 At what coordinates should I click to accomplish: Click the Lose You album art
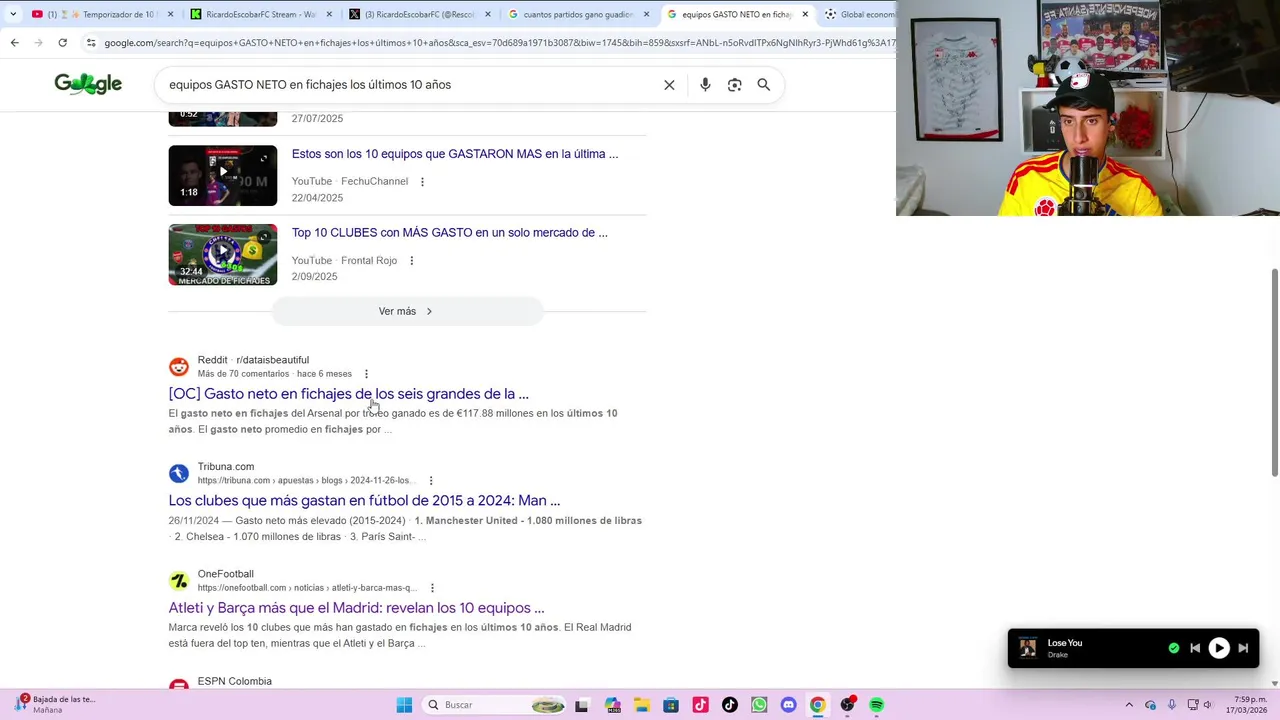coord(1028,648)
